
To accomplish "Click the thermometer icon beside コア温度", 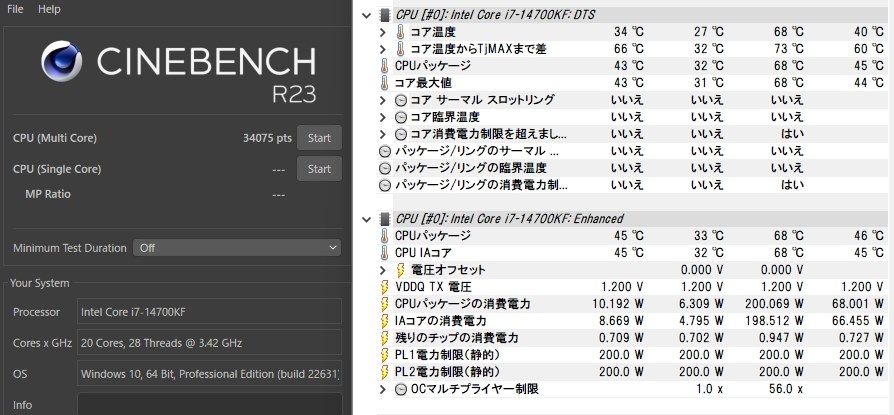I will [x=400, y=32].
